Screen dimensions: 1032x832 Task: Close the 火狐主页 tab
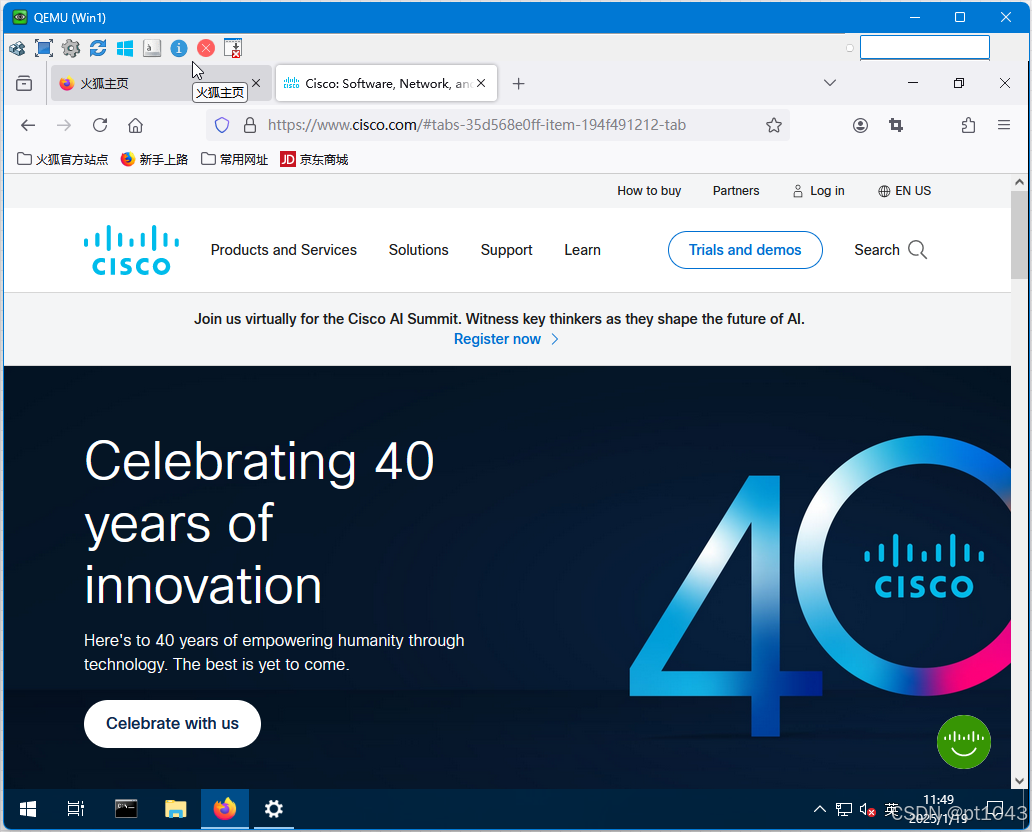(256, 83)
